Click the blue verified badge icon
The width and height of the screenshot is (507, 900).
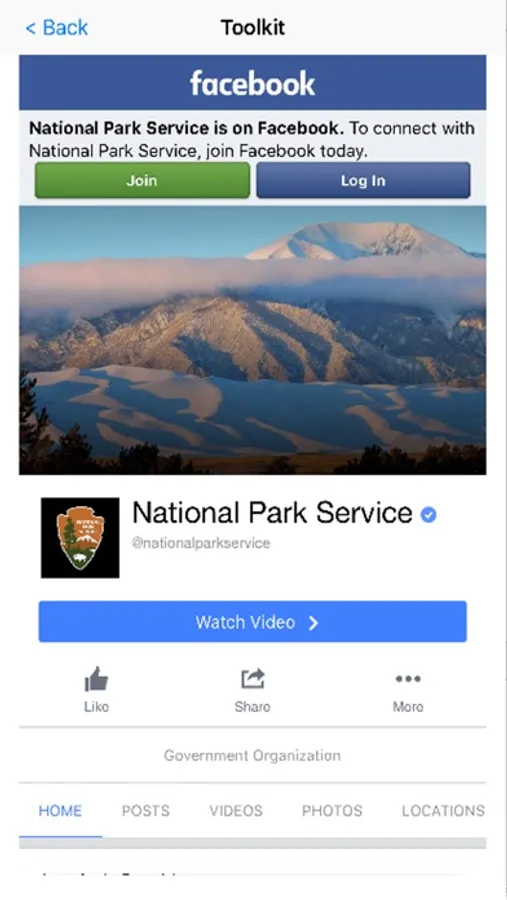point(428,515)
